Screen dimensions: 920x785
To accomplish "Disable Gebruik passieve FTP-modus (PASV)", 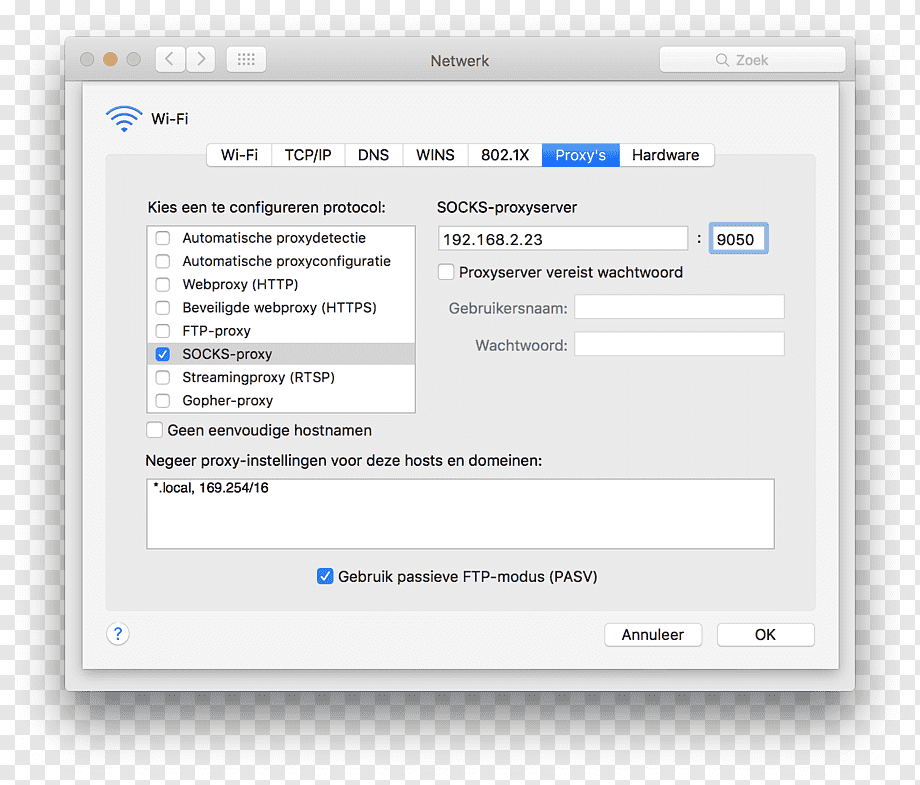I will click(325, 576).
